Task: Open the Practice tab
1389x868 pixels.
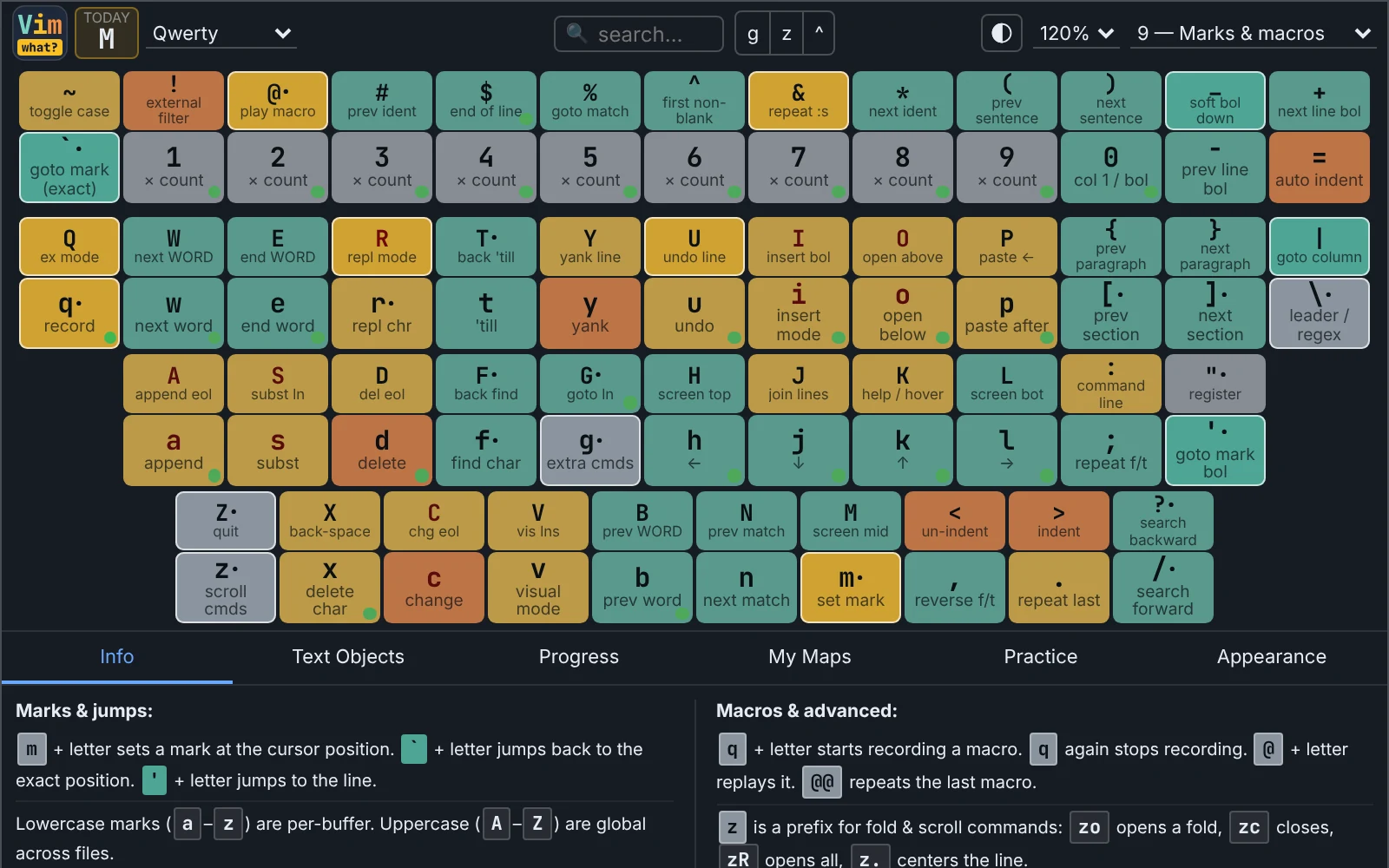Action: coord(1041,657)
